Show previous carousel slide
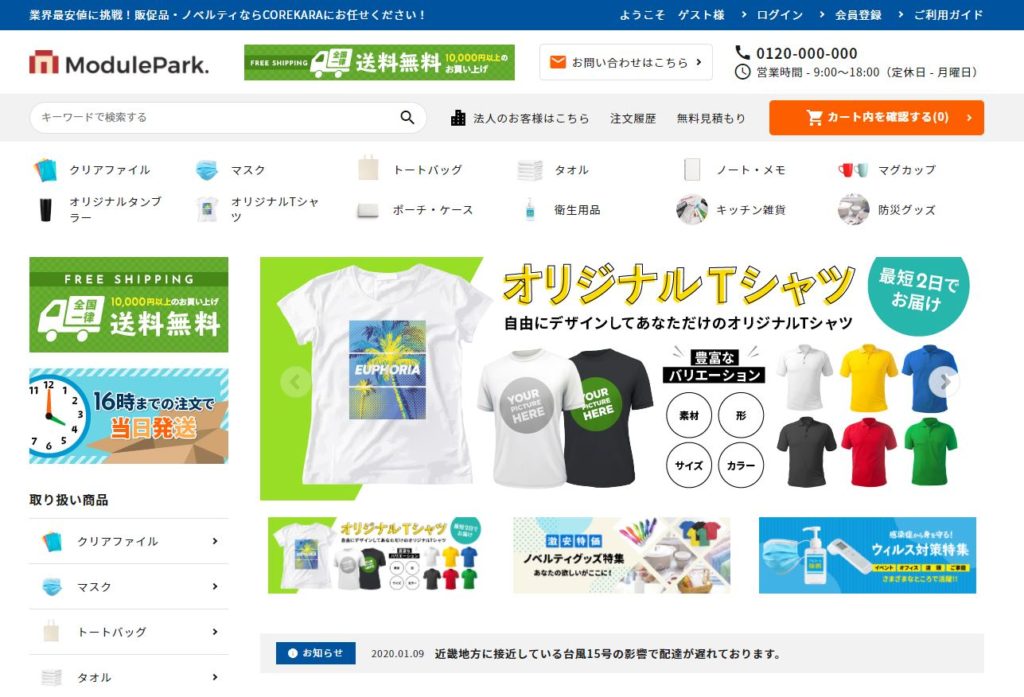The height and width of the screenshot is (697, 1024). coord(295,382)
